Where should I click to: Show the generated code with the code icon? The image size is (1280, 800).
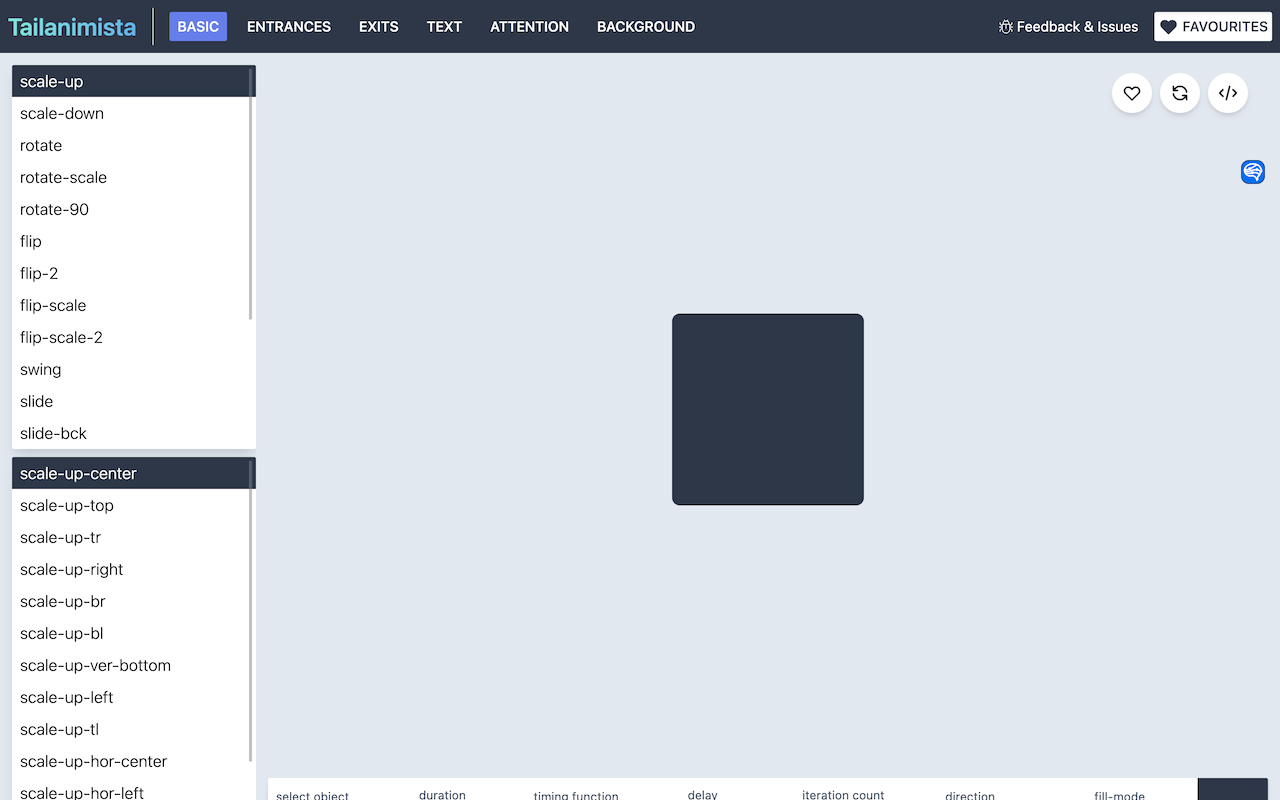click(1228, 93)
